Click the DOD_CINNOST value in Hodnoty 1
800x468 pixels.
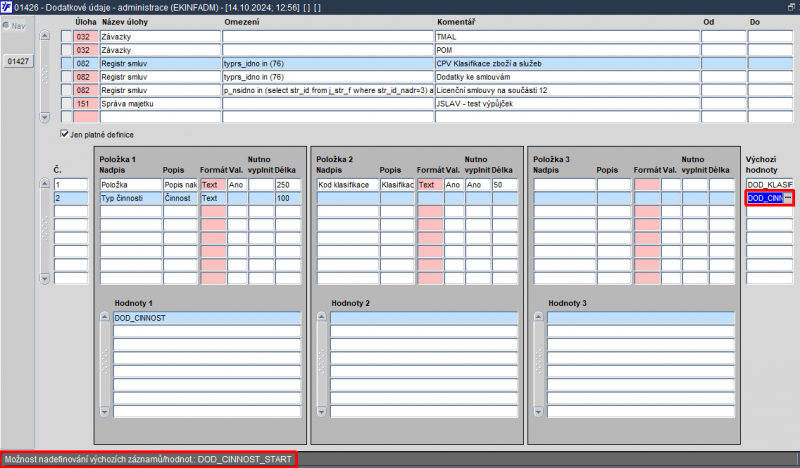(x=206, y=318)
